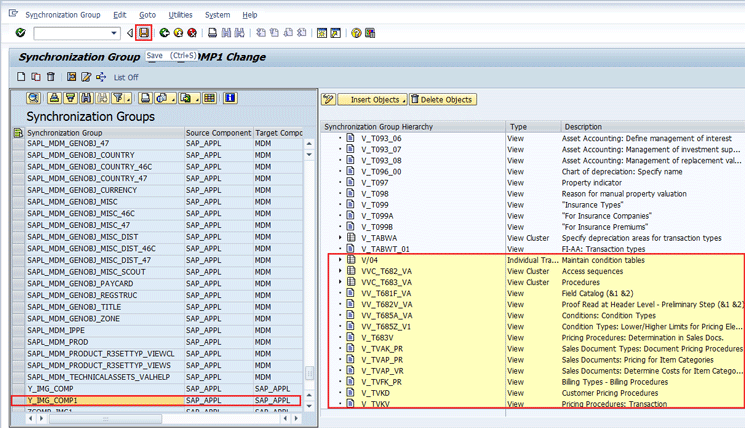Screen dimensions: 745x428
Task: Click the Details magnifier icon in list toolbar
Action: click(33, 98)
